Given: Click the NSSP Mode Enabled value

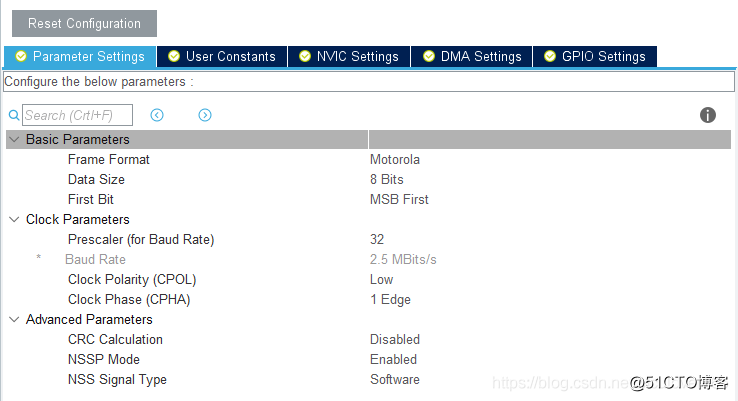Looking at the screenshot, I should (x=393, y=360).
